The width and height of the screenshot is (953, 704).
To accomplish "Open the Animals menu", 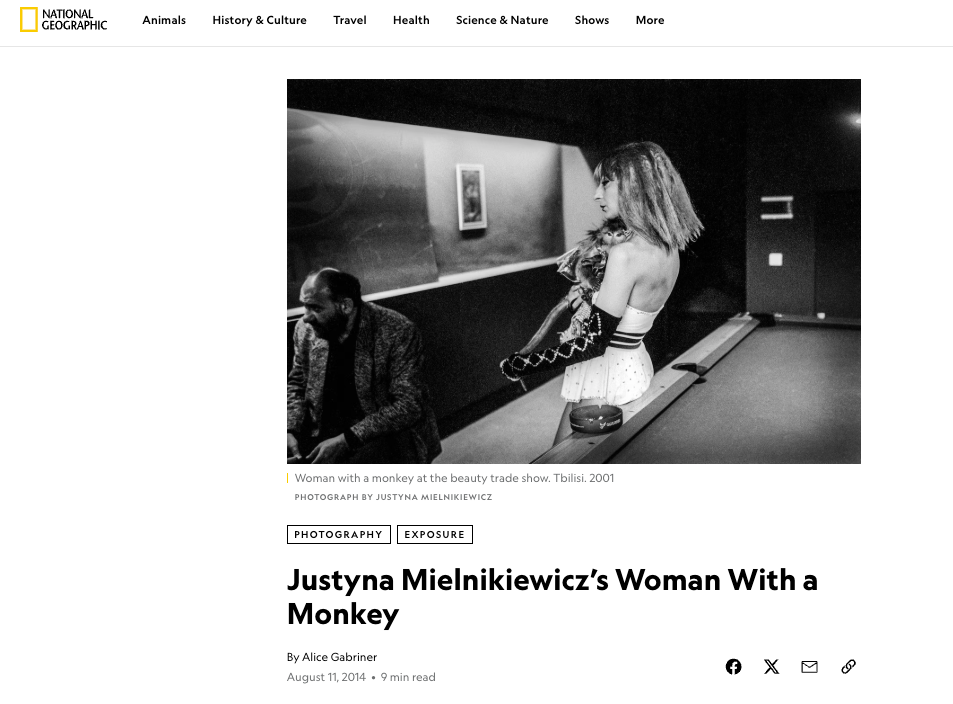I will pyautogui.click(x=164, y=20).
